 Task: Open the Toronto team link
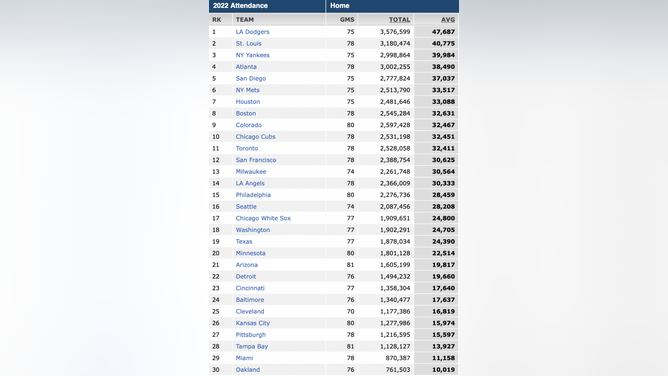click(x=247, y=149)
